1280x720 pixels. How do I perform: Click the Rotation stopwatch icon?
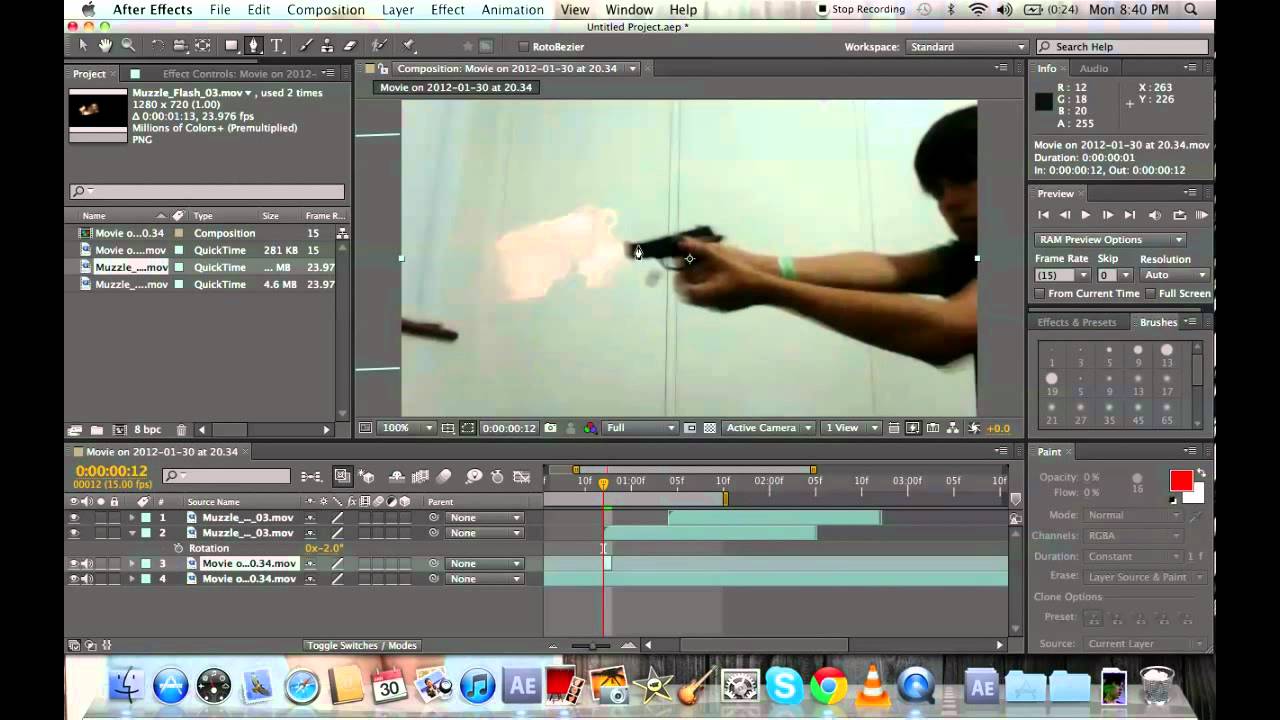(x=179, y=548)
